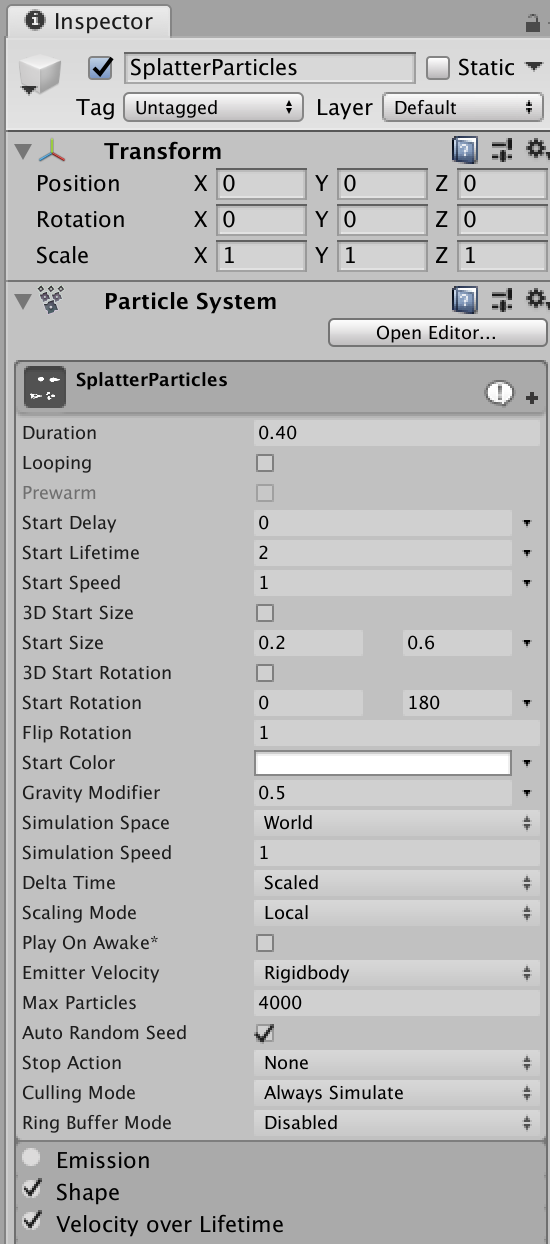The width and height of the screenshot is (550, 1244).
Task: Click the GameObject cube icon picker
Action: pyautogui.click(x=40, y=75)
